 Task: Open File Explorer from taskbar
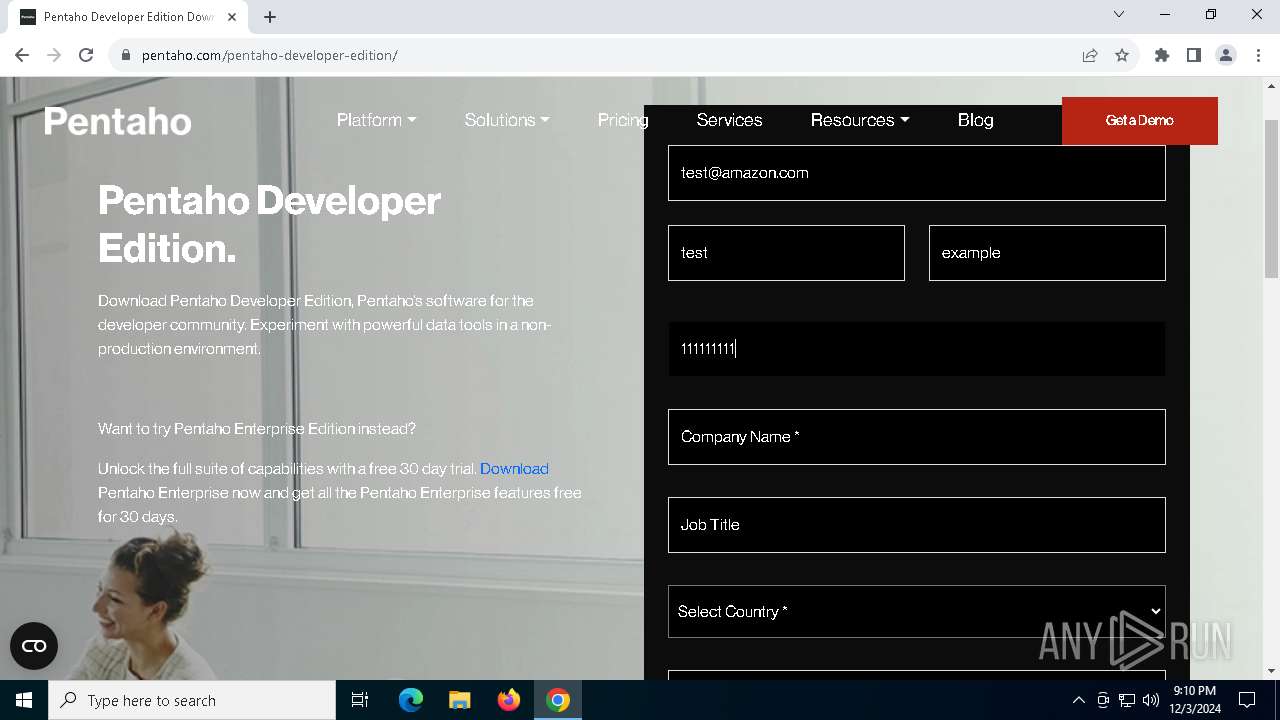click(x=460, y=700)
